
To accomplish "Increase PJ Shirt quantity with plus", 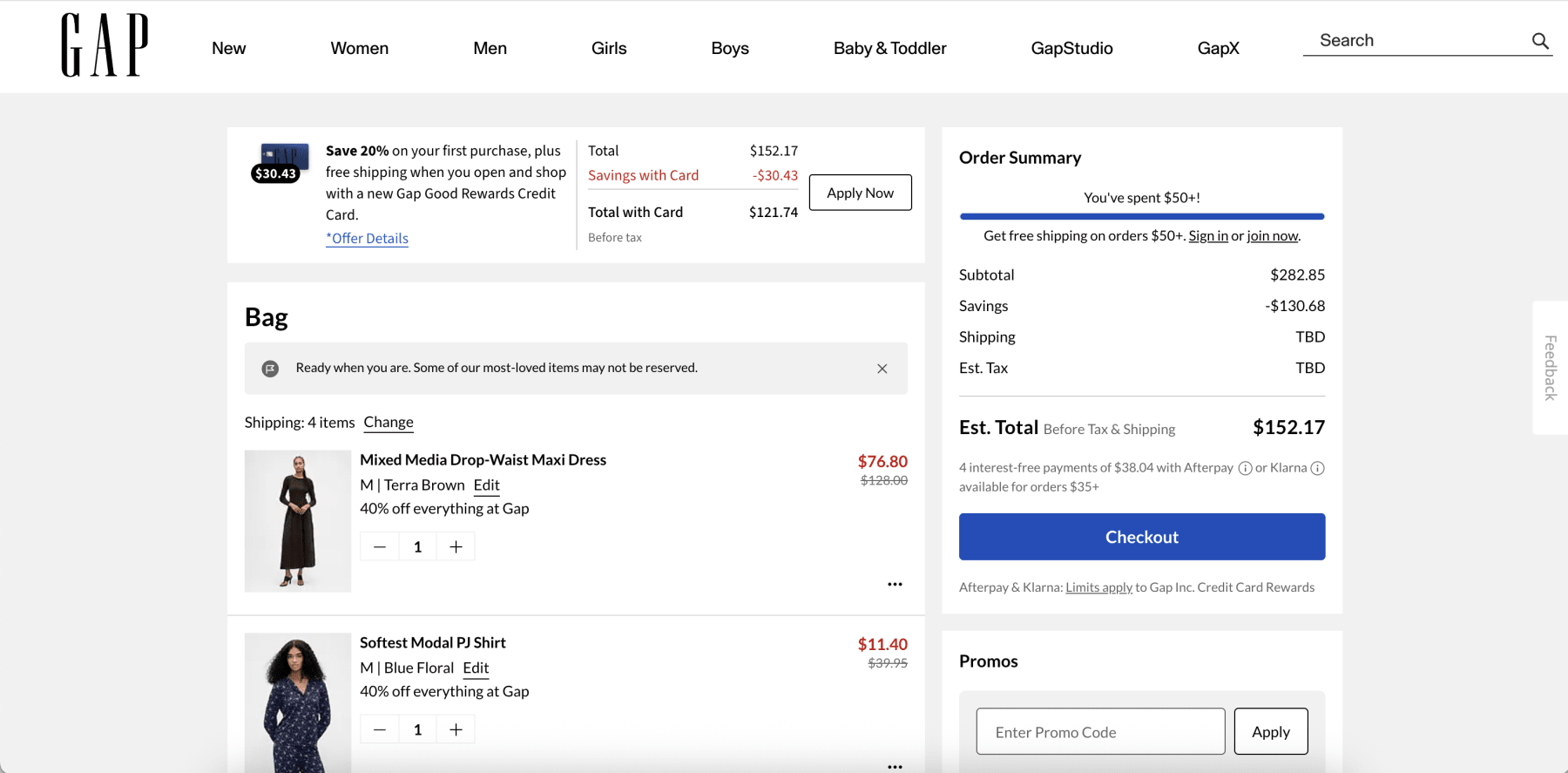I will (456, 729).
